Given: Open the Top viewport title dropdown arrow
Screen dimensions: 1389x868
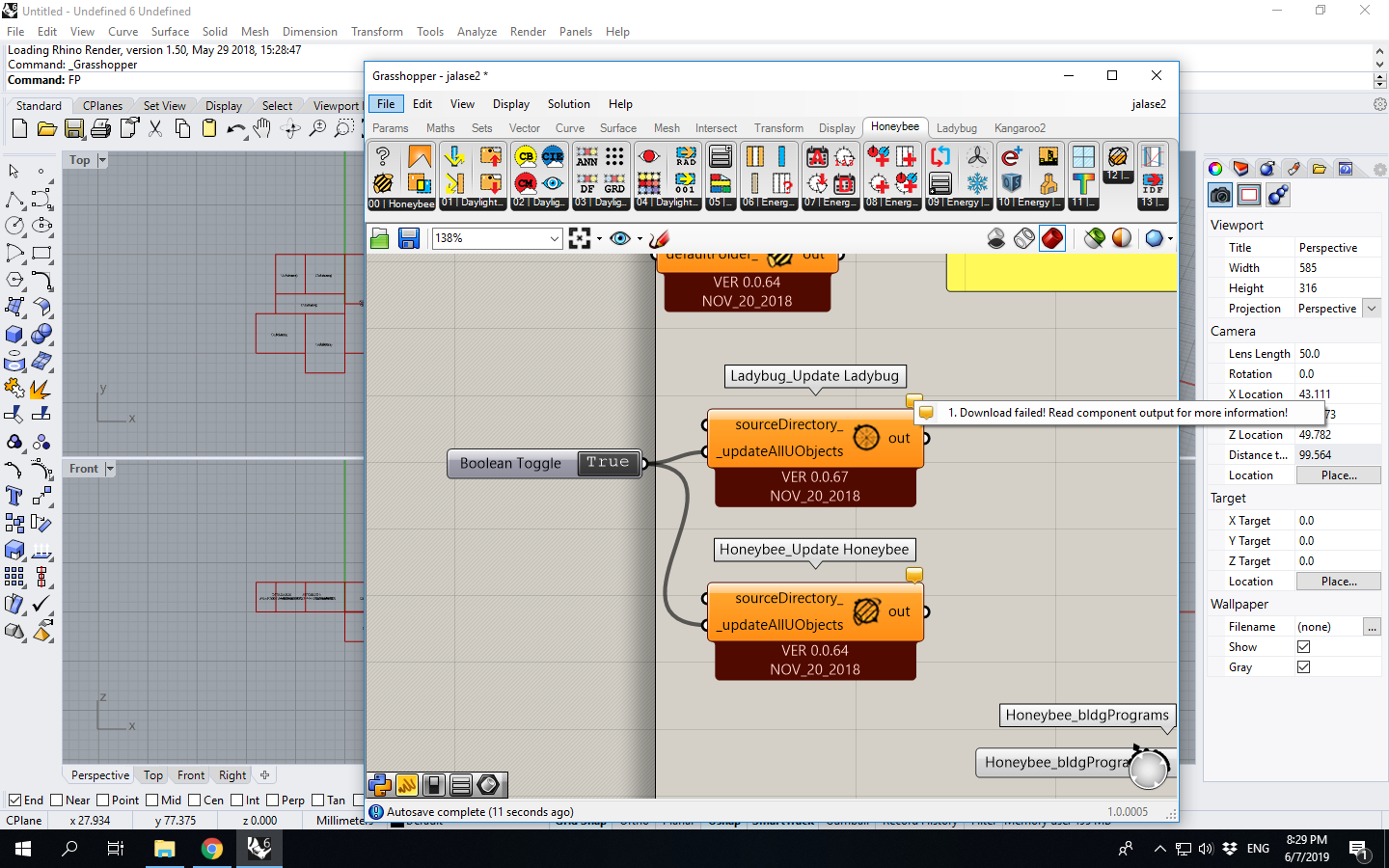Looking at the screenshot, I should [102, 160].
